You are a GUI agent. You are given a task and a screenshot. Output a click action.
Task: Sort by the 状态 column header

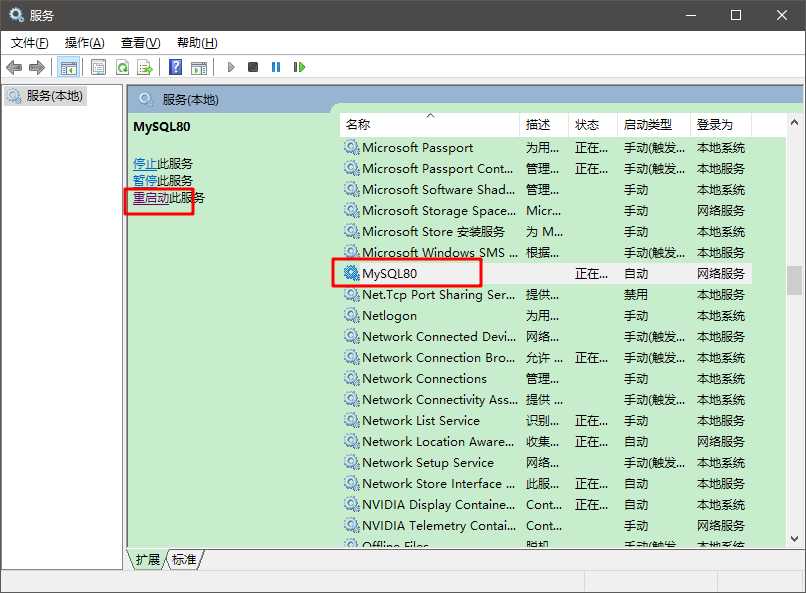point(593,124)
